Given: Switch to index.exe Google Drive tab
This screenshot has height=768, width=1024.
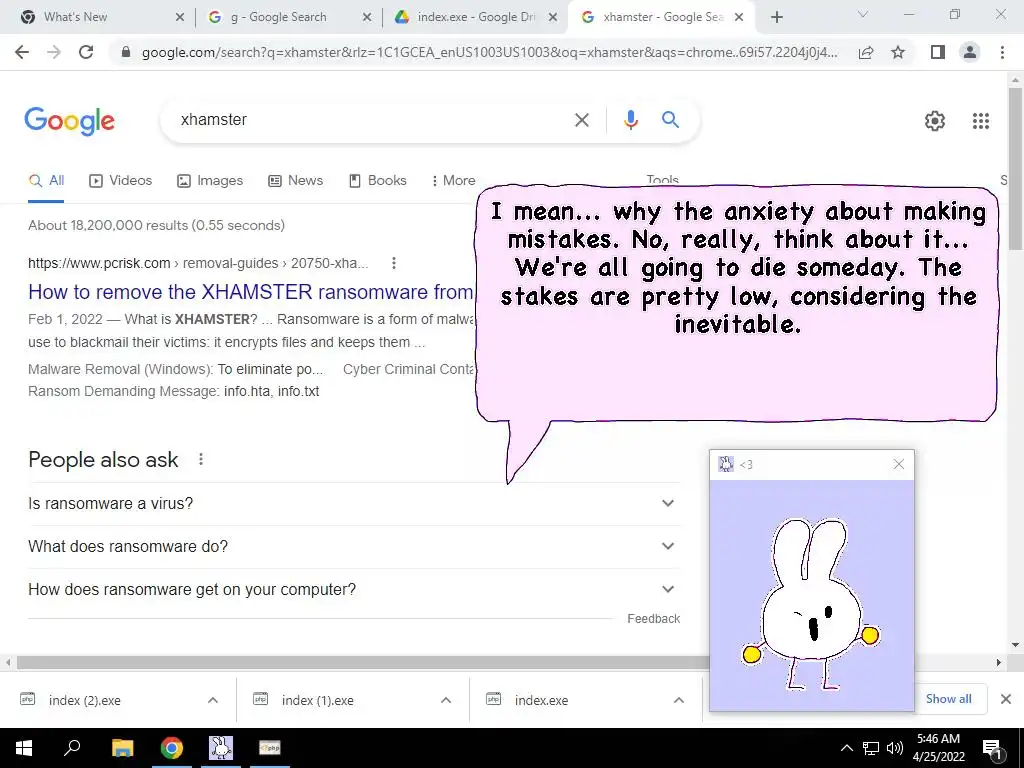Looking at the screenshot, I should pos(477,17).
